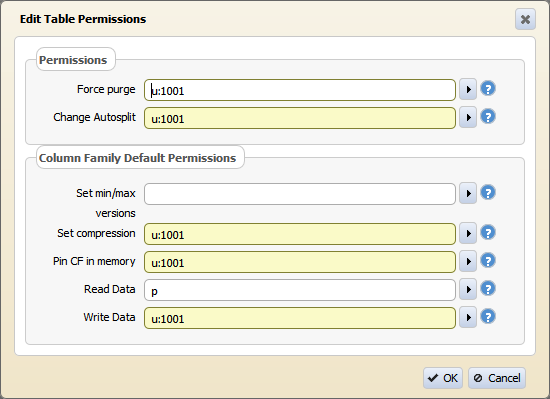
Task: View help for Pin CF in memory
Action: pyautogui.click(x=488, y=260)
